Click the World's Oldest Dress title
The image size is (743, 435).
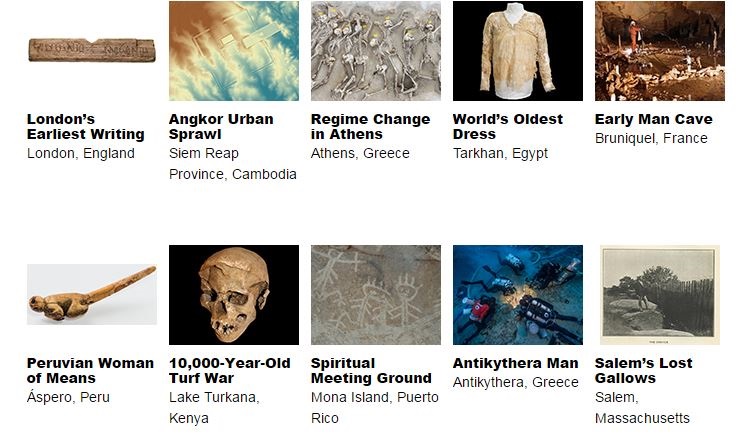508,127
